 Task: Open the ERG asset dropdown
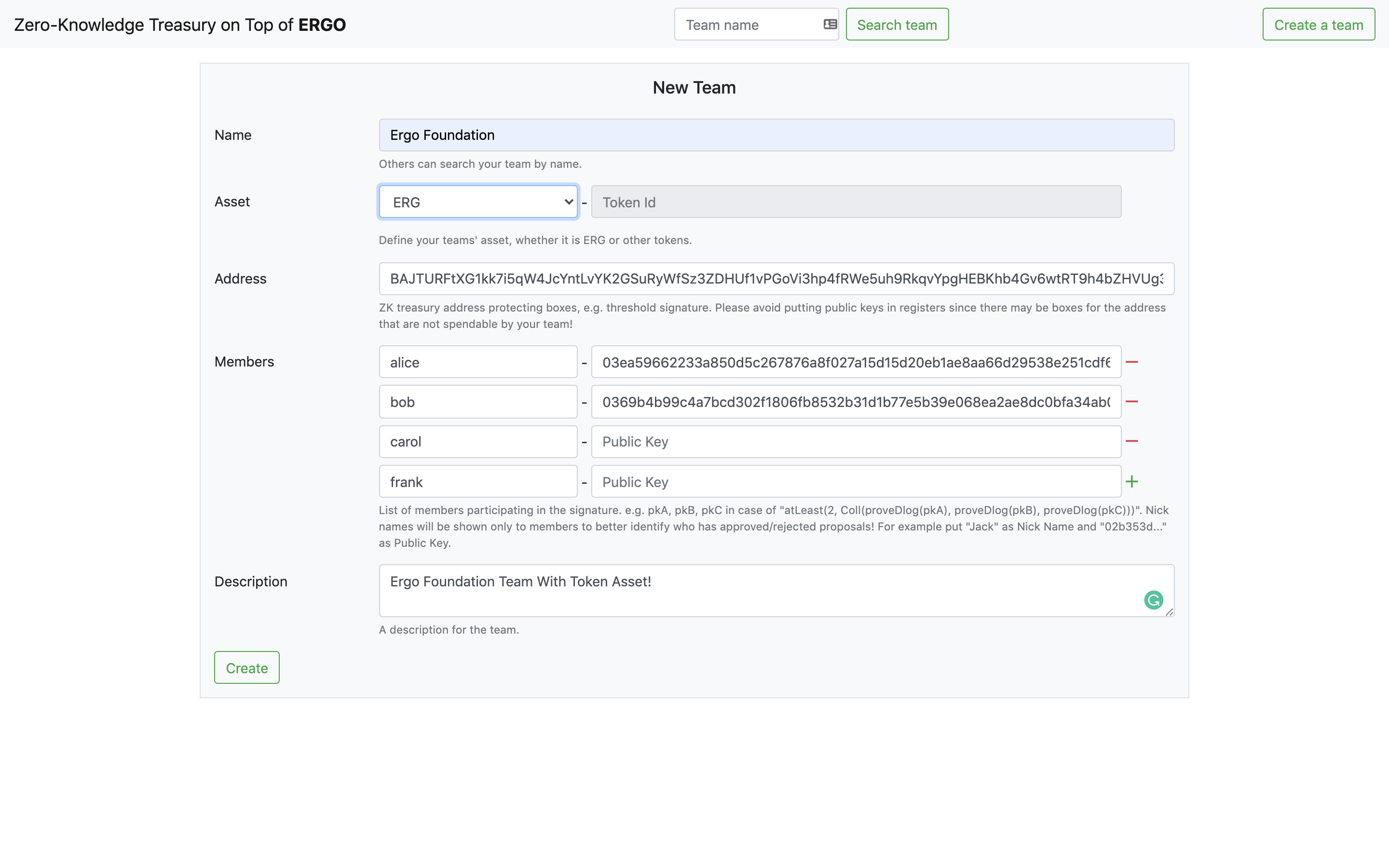tap(478, 202)
